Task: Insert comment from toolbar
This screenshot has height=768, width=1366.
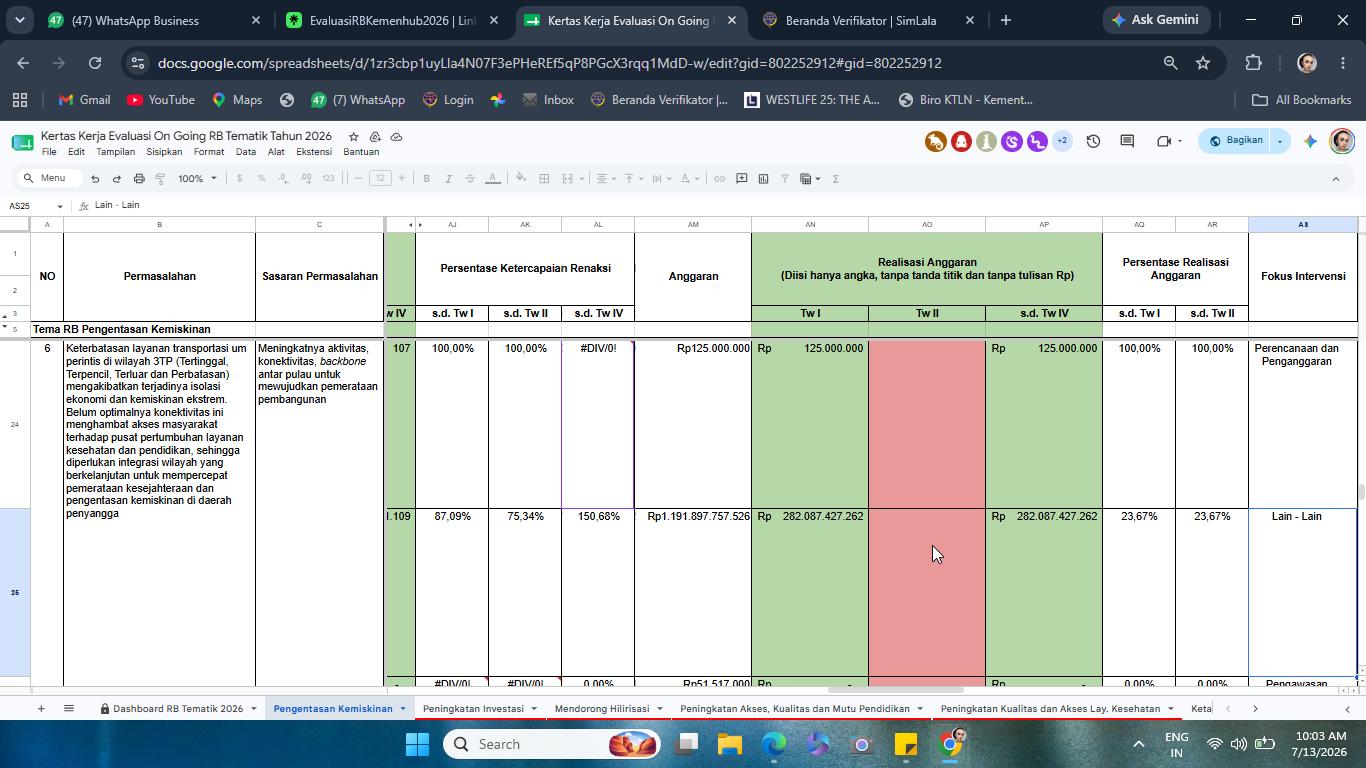Action: (741, 178)
